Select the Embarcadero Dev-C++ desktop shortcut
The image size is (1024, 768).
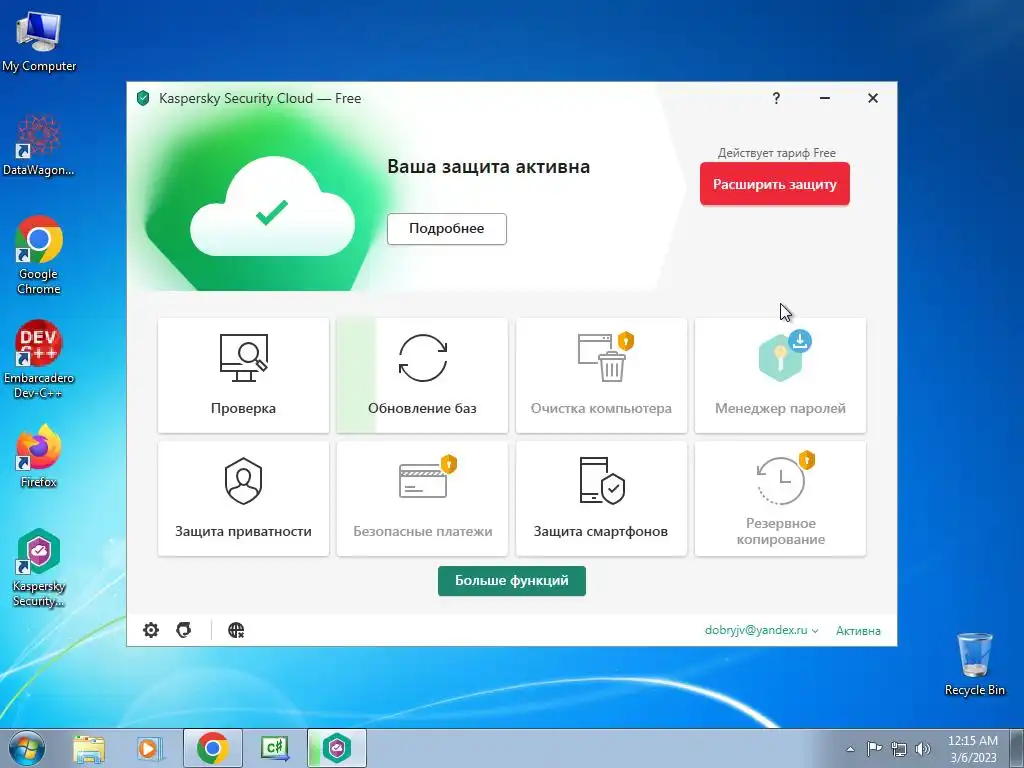tap(39, 360)
